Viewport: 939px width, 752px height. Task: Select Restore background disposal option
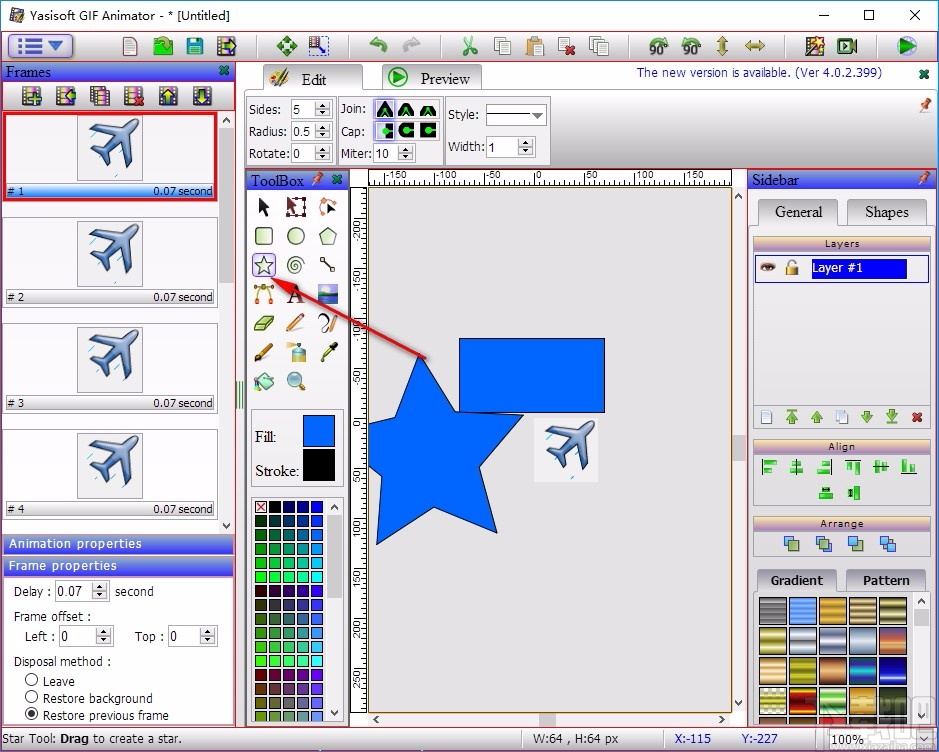coord(32,697)
